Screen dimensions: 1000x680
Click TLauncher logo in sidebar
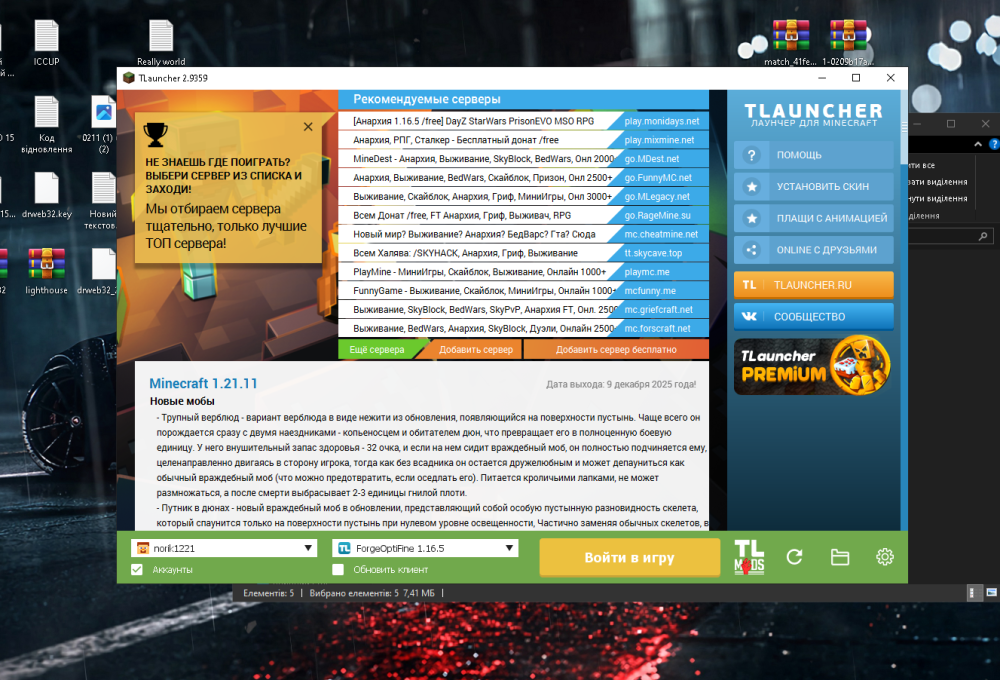[x=813, y=115]
